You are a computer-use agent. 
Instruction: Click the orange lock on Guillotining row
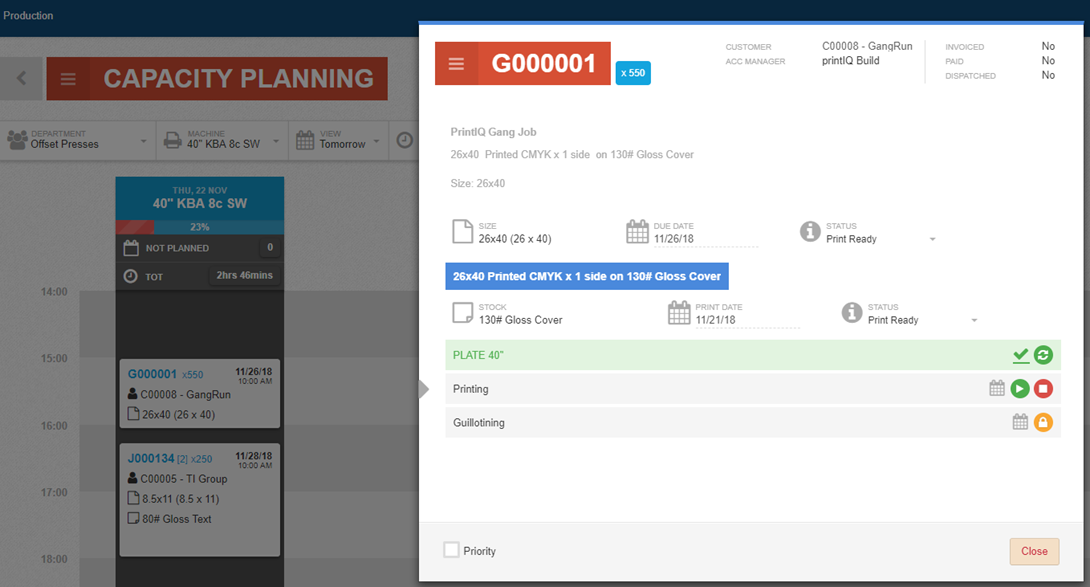1043,422
